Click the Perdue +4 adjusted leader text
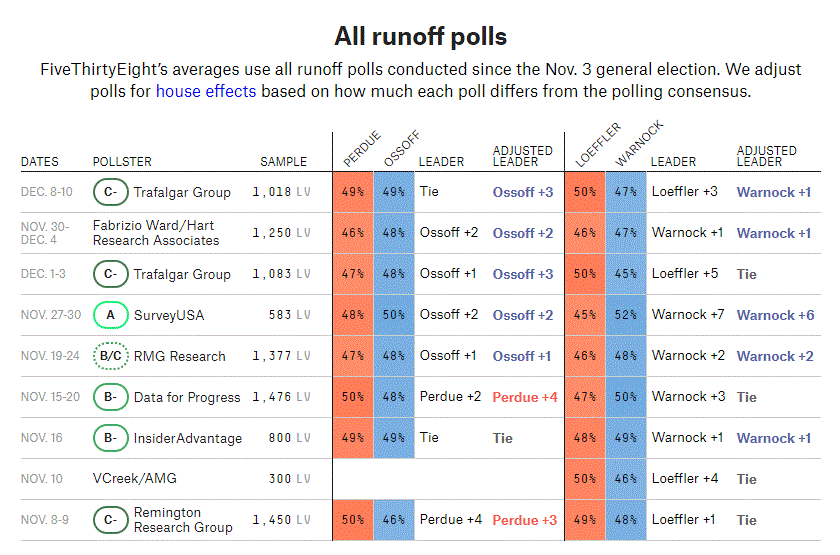This screenshot has width=840, height=555. pos(525,397)
